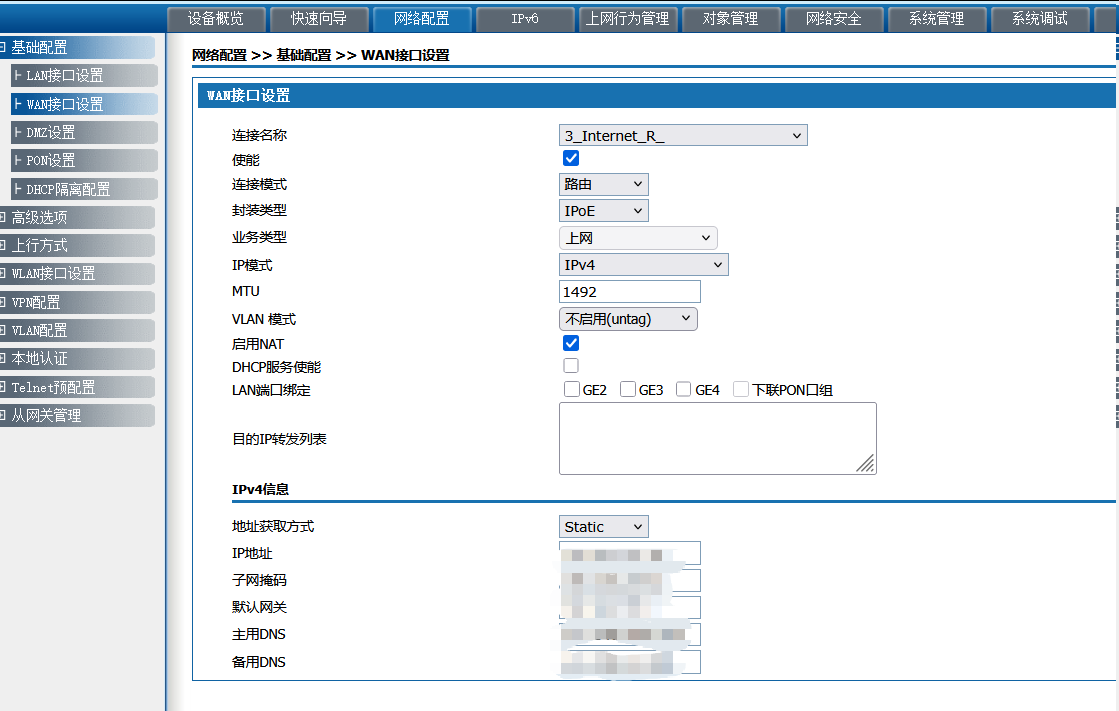Click the 默认网关 input field
The height and width of the screenshot is (711, 1119).
pyautogui.click(x=629, y=607)
